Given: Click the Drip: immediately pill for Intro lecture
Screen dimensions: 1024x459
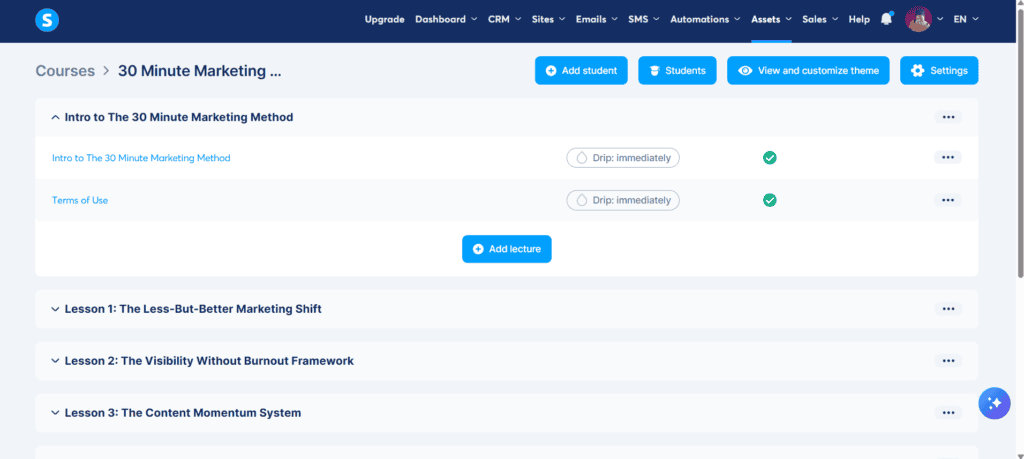Looking at the screenshot, I should point(623,157).
